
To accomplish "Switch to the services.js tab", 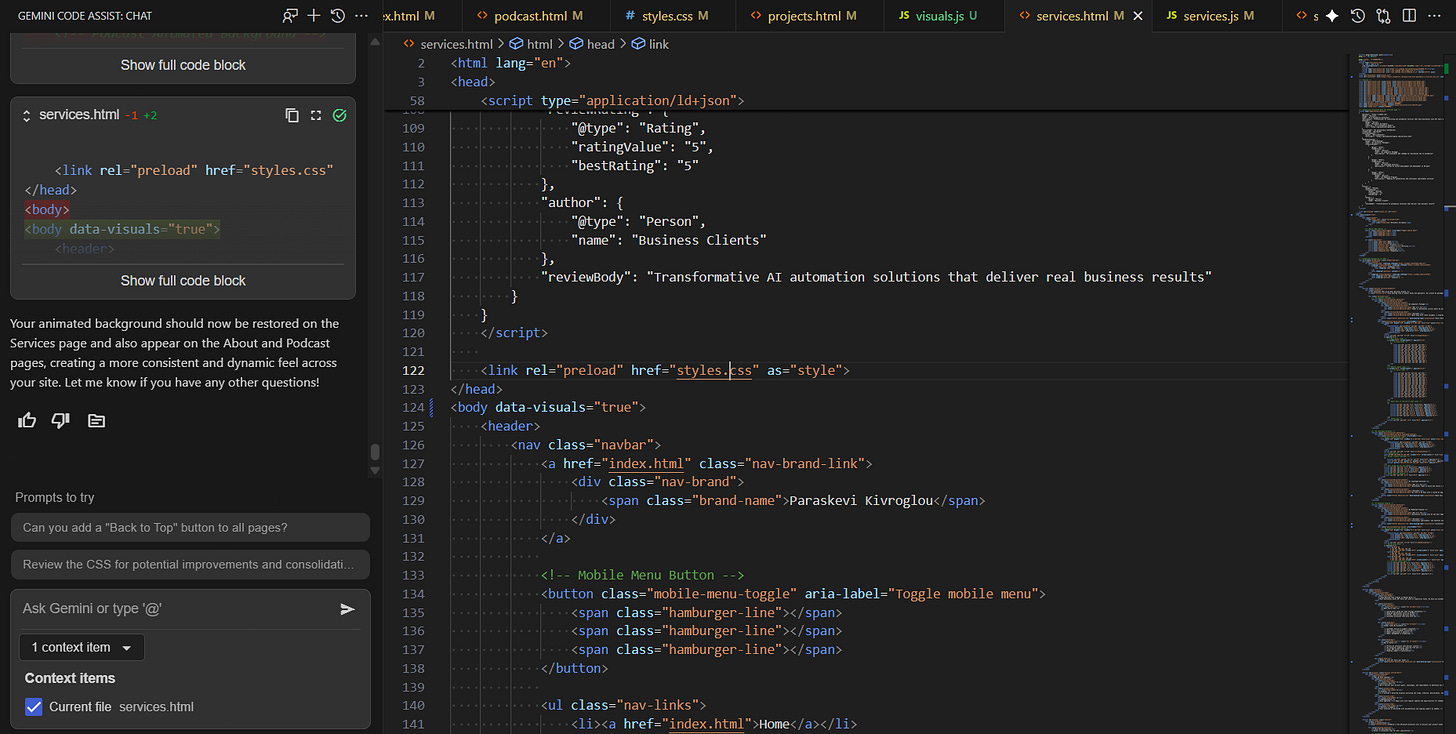I will (x=1217, y=16).
